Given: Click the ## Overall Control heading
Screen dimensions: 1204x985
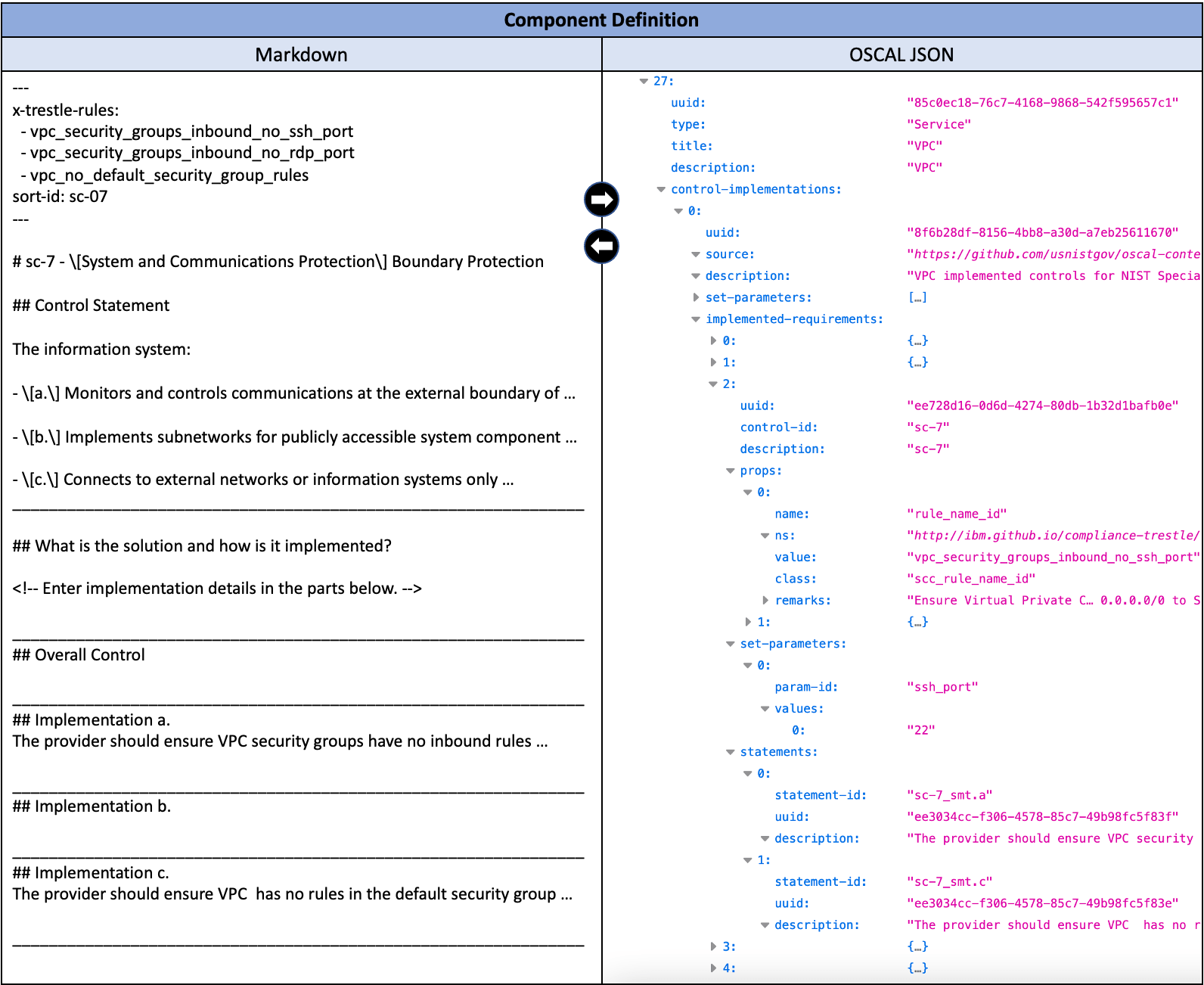Looking at the screenshot, I should [79, 655].
